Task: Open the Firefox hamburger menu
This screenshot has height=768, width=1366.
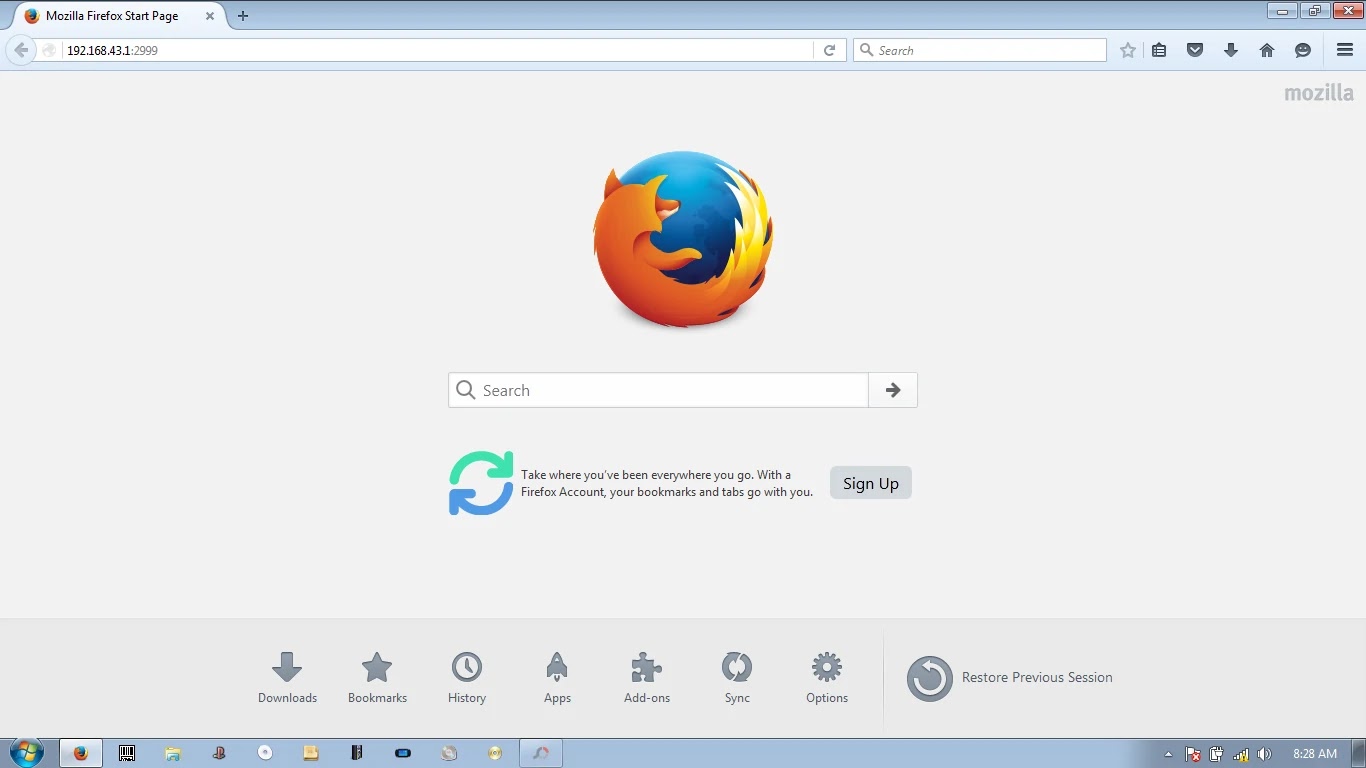Action: (x=1345, y=50)
